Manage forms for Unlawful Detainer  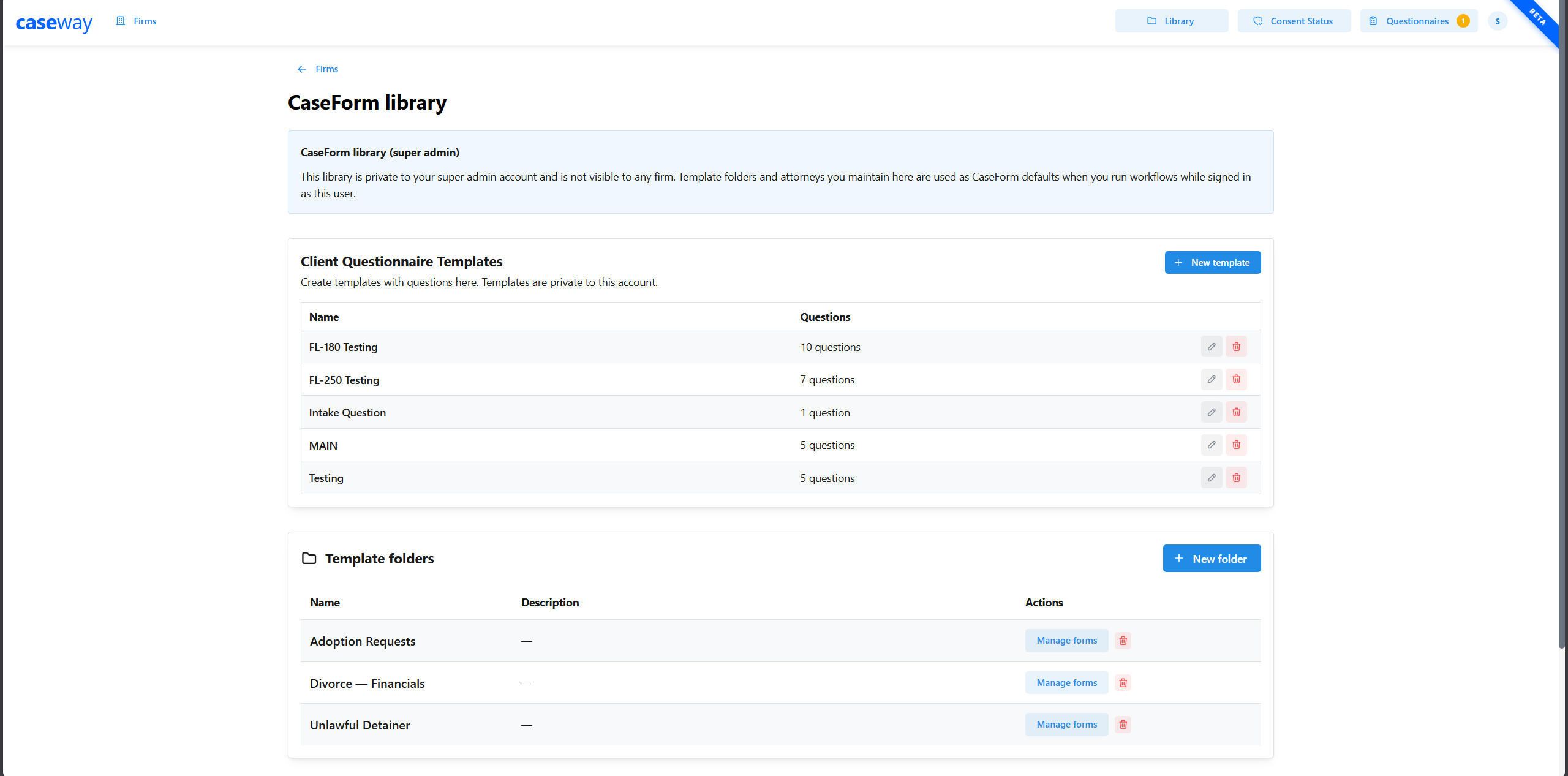point(1066,725)
